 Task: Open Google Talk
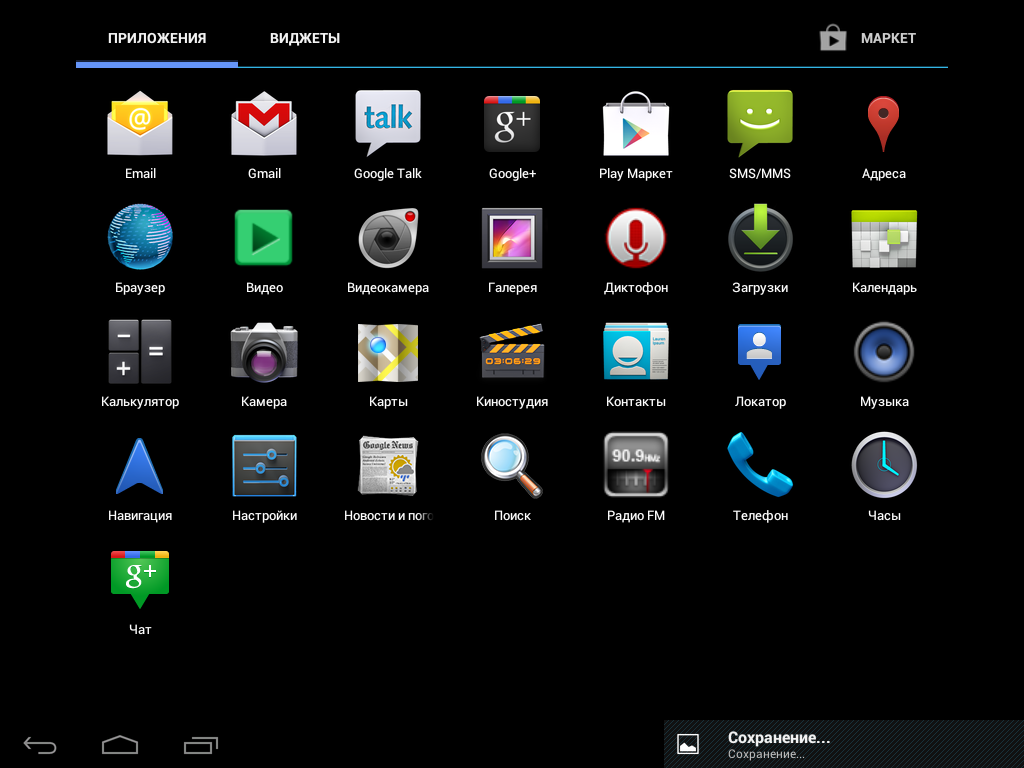[x=388, y=135]
